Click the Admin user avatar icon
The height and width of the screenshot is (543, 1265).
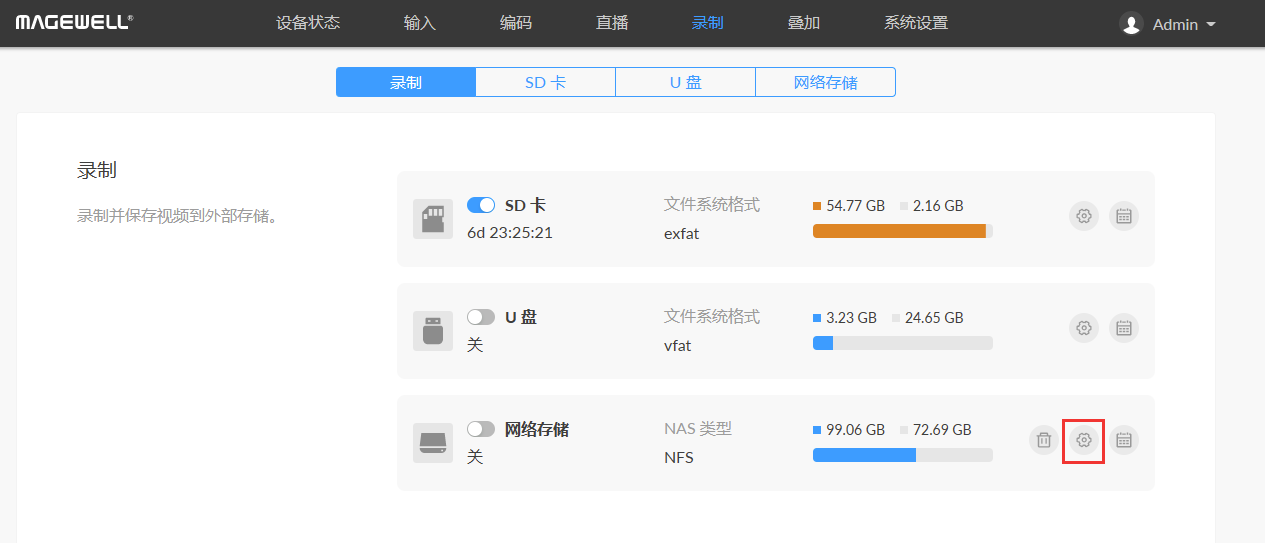point(1131,24)
